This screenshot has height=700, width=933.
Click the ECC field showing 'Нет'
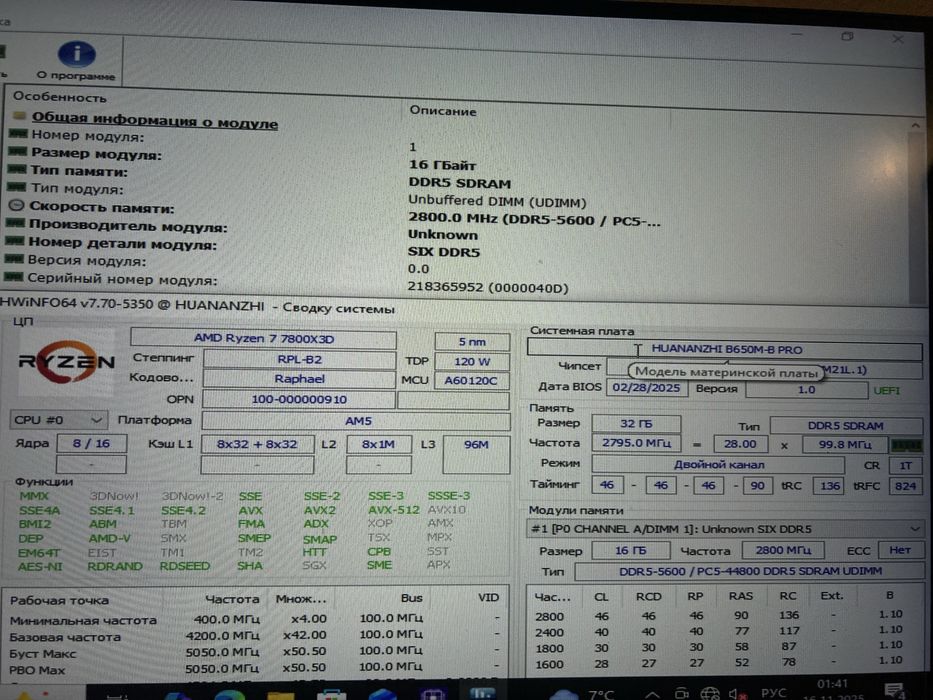tap(900, 550)
